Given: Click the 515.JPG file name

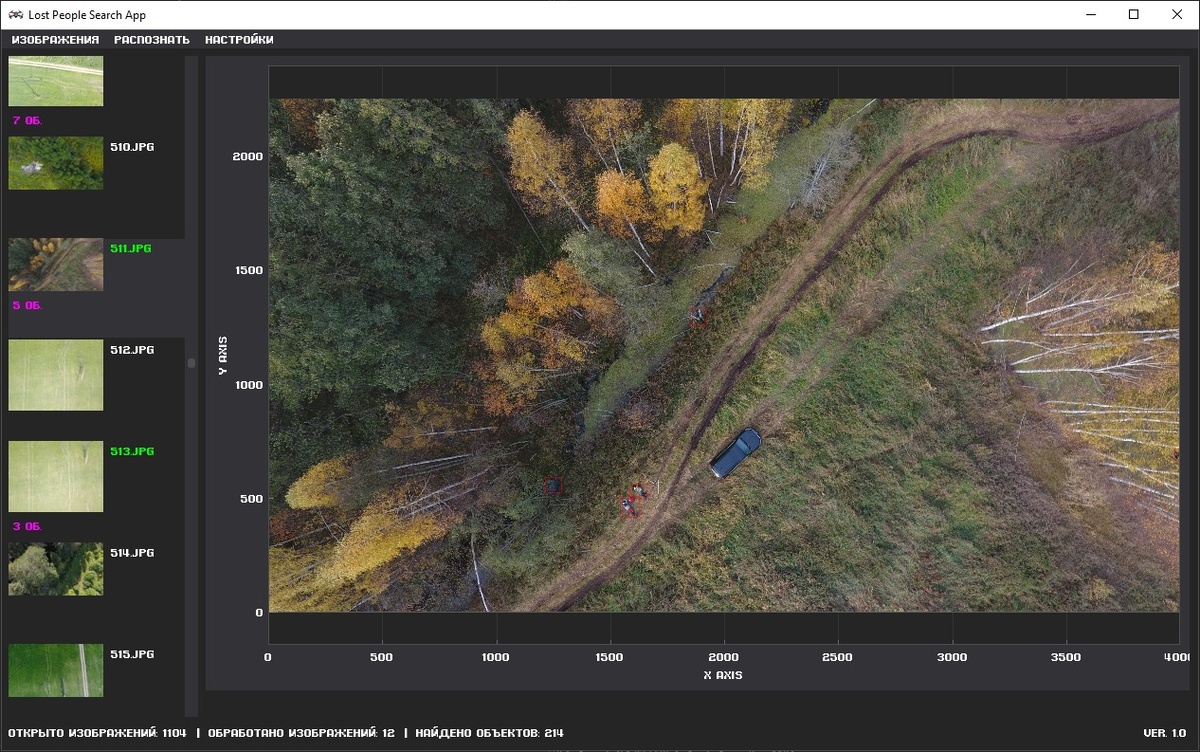Looking at the screenshot, I should tap(132, 654).
